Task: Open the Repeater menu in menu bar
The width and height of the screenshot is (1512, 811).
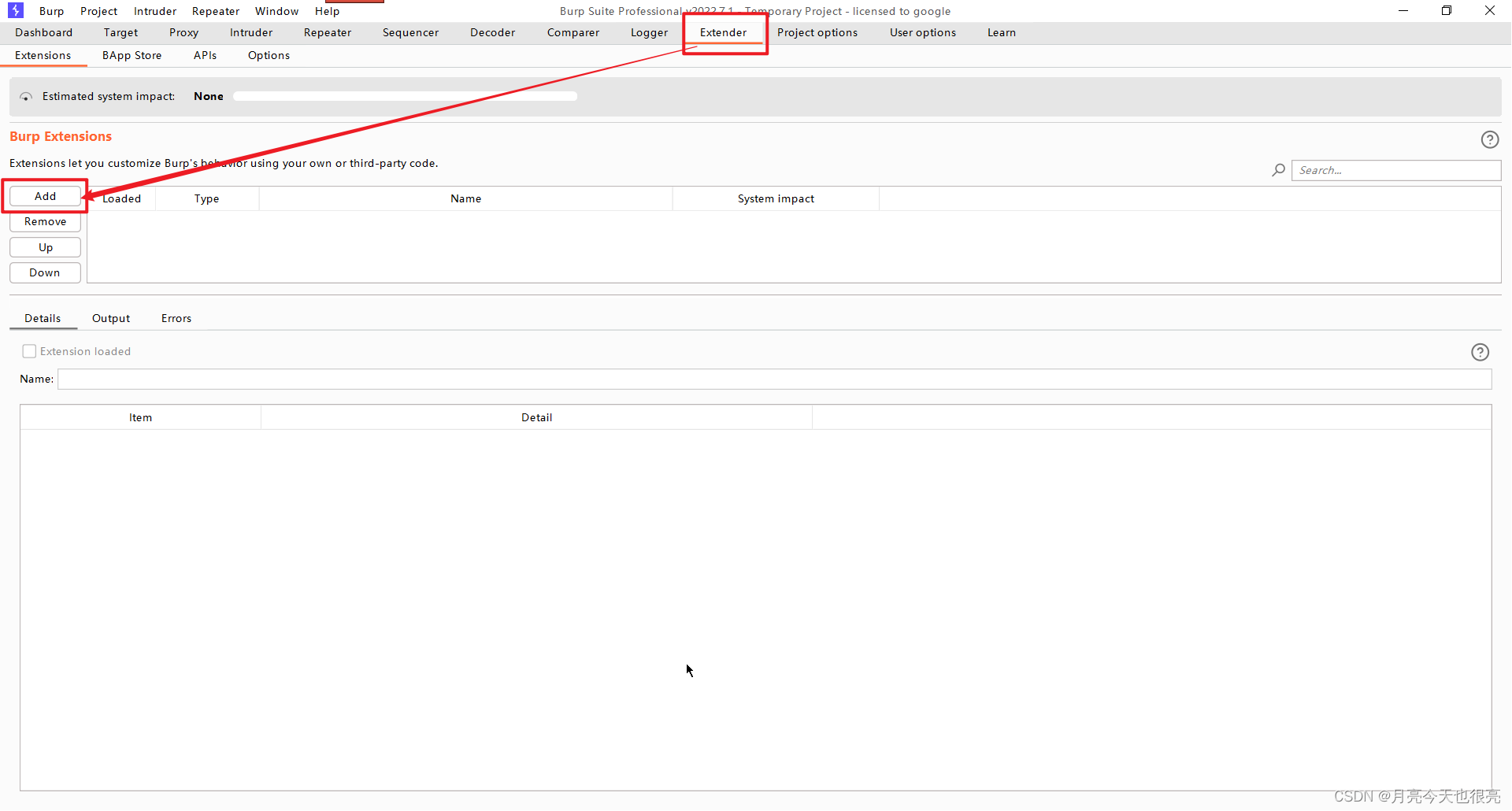Action: coord(215,11)
